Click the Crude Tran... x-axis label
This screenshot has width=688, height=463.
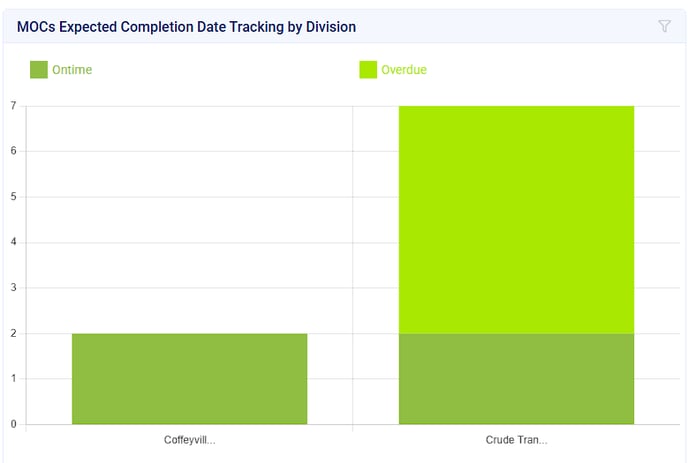[x=516, y=440]
